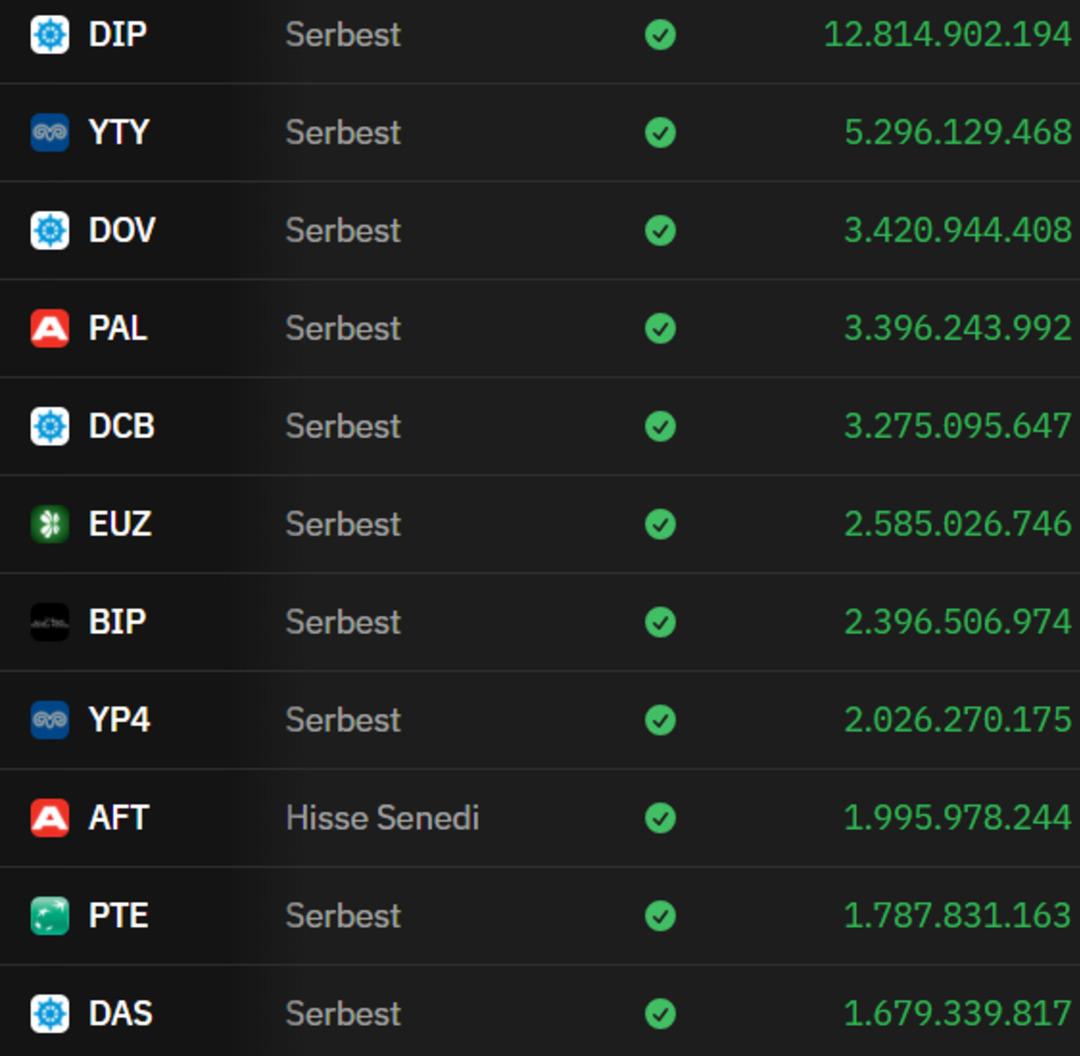Image resolution: width=1080 pixels, height=1056 pixels.
Task: Click the red AFT logo icon
Action: coord(50,819)
